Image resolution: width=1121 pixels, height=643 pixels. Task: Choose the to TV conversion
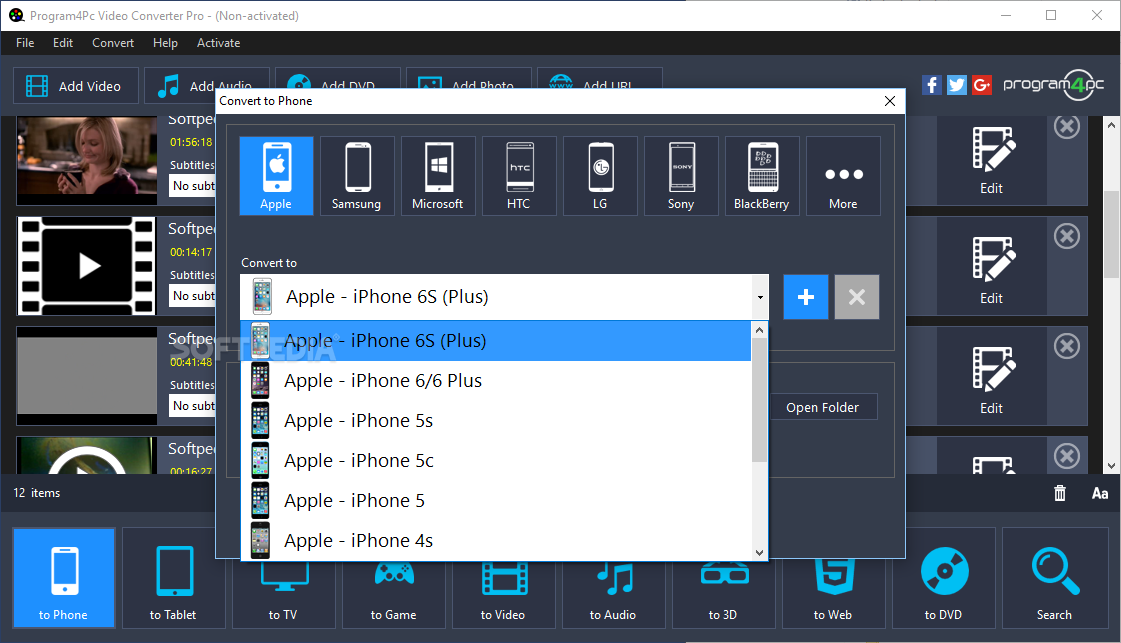point(283,594)
